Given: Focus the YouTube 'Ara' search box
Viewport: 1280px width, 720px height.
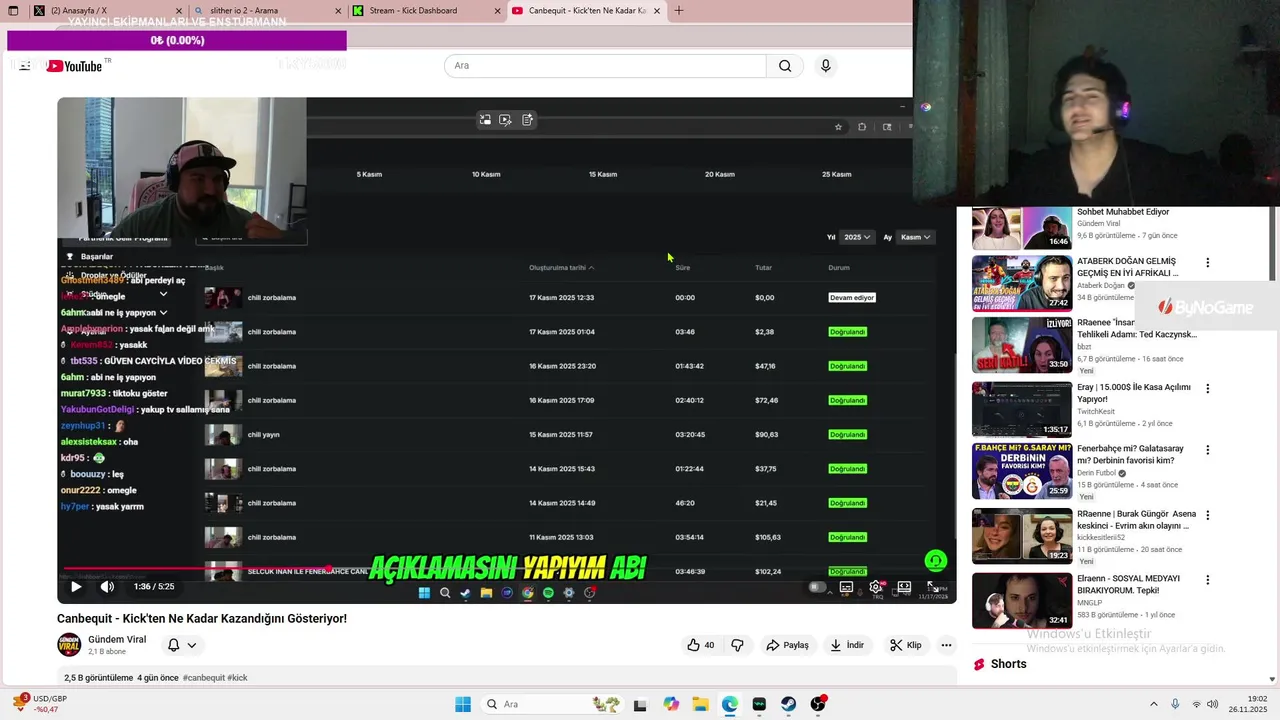Looking at the screenshot, I should pyautogui.click(x=605, y=66).
